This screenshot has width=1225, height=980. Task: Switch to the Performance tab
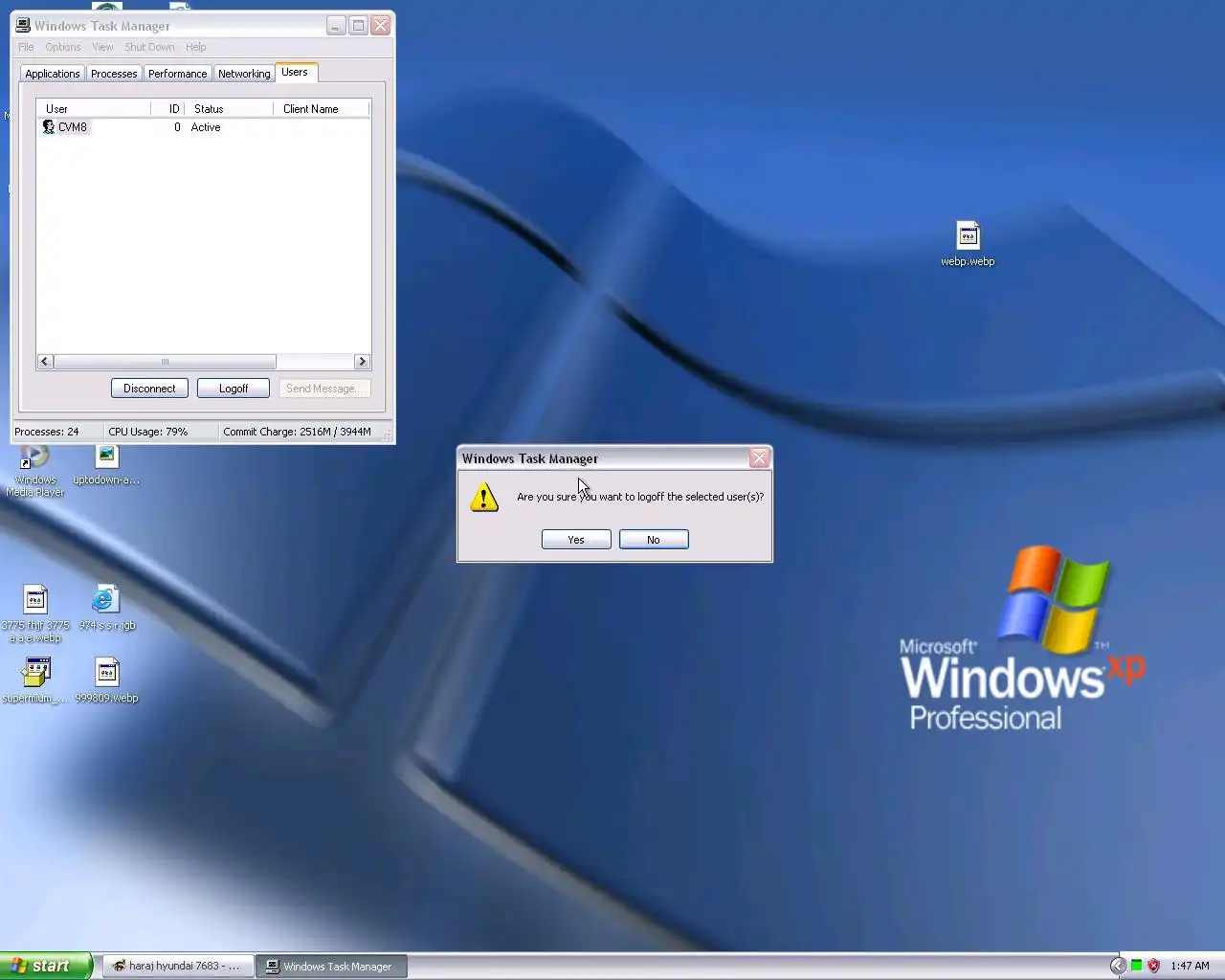[177, 74]
